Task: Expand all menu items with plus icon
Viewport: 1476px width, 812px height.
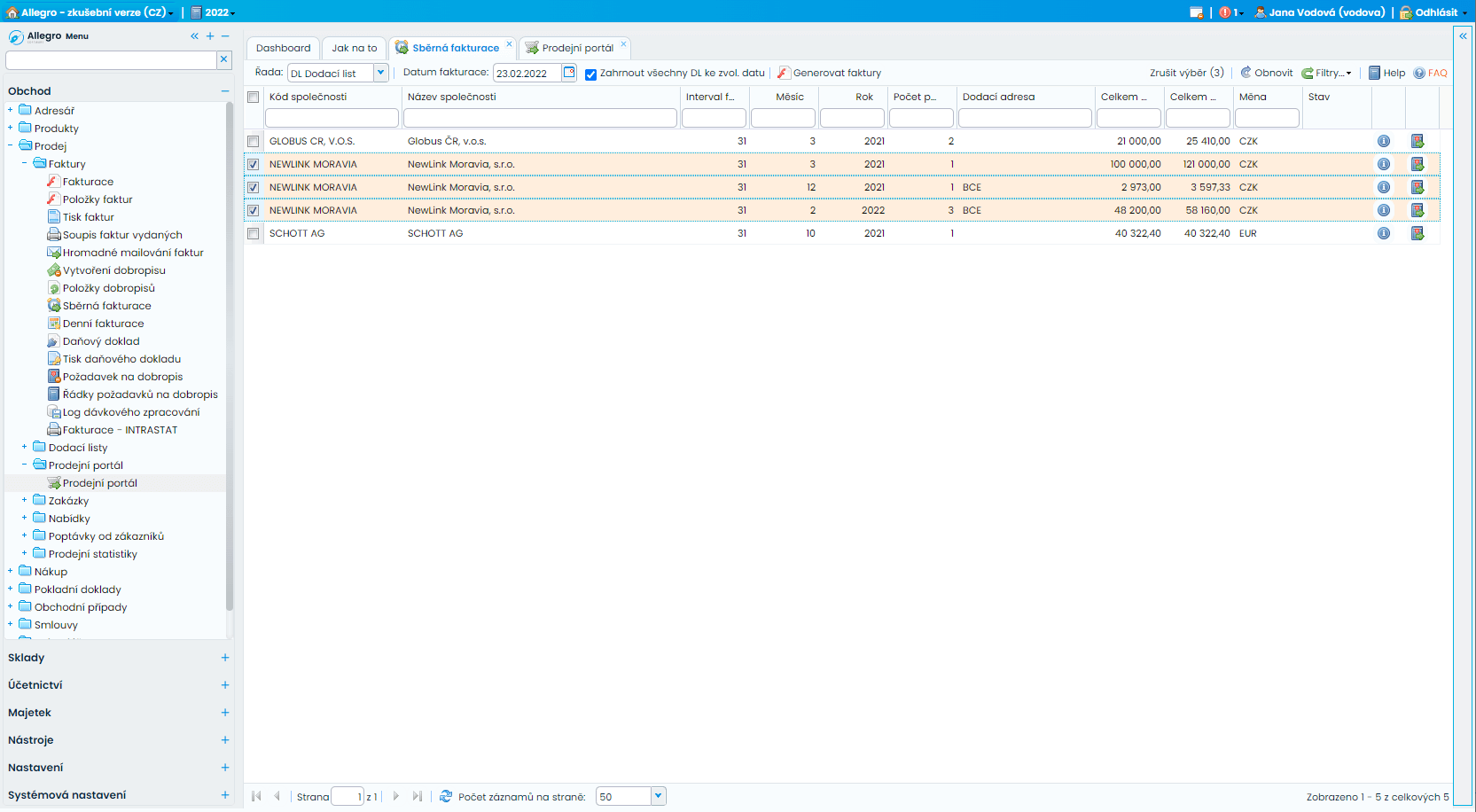Action: tap(210, 36)
